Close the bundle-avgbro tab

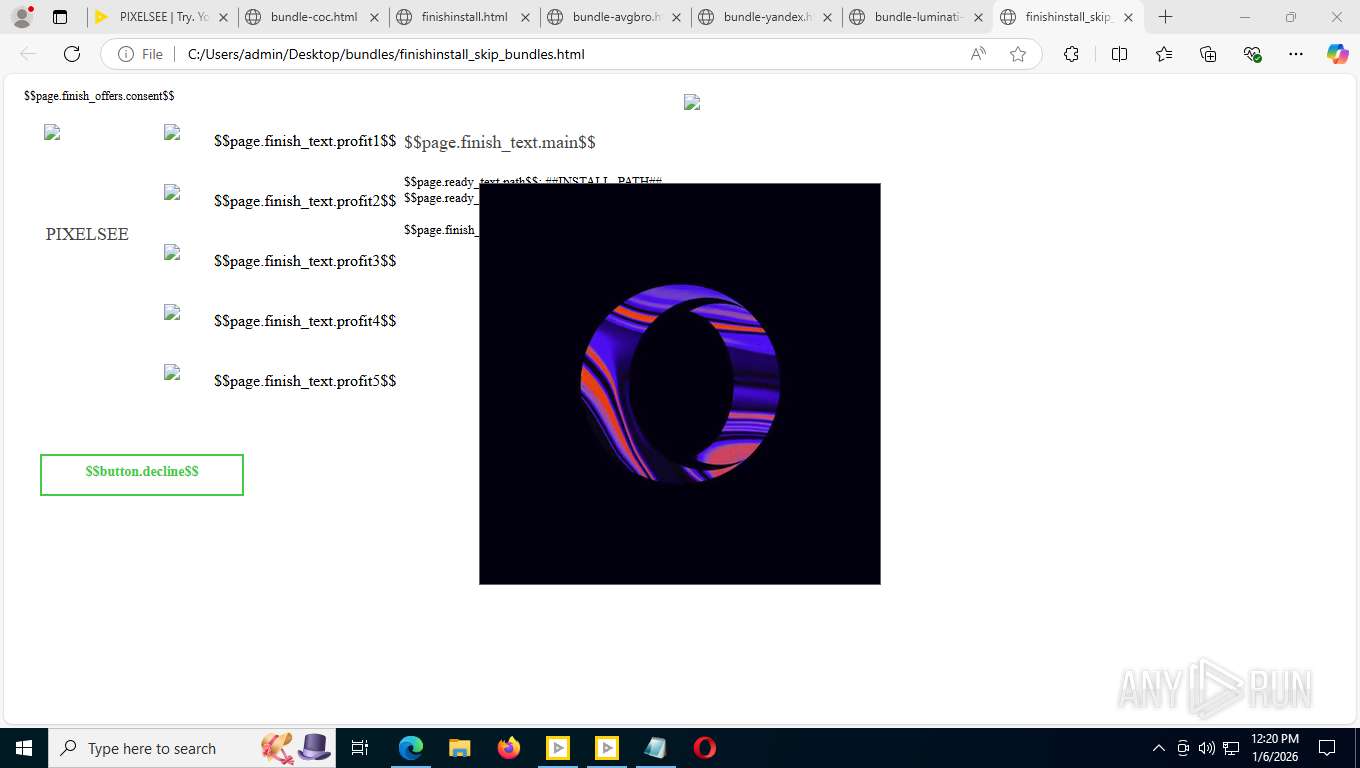tap(676, 17)
